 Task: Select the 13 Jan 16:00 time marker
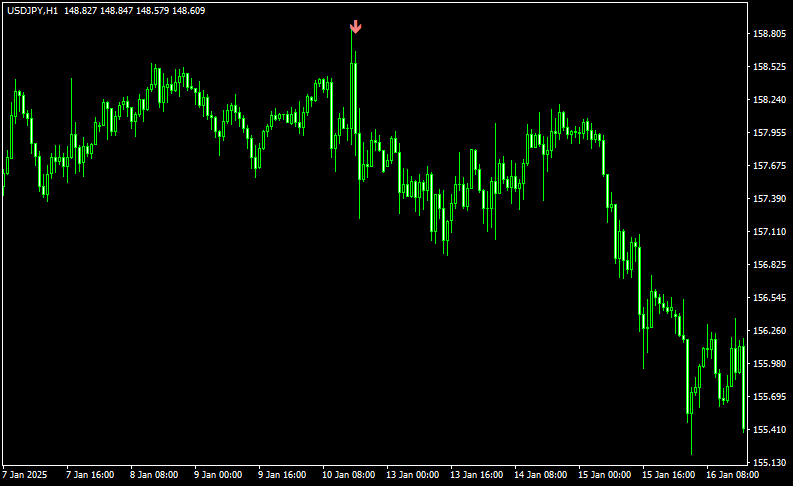pos(473,475)
